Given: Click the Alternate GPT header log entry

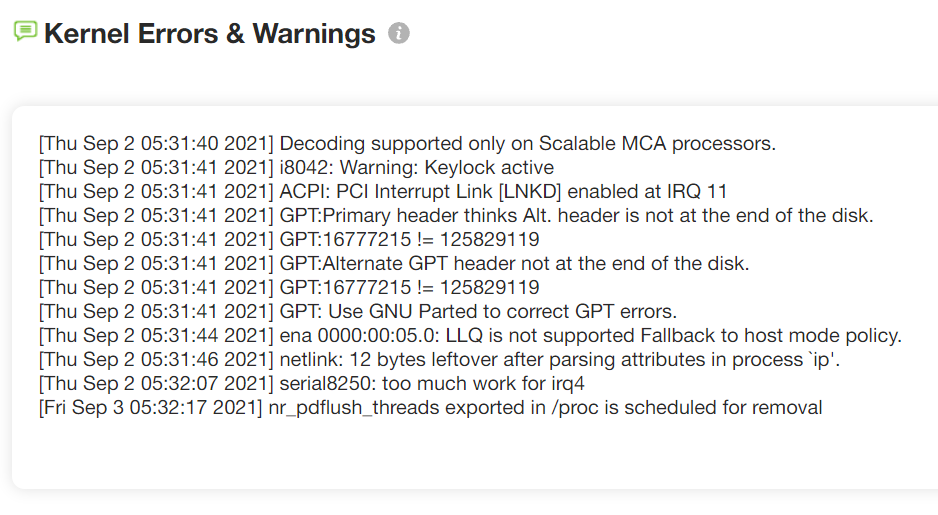Looking at the screenshot, I should click(394, 263).
